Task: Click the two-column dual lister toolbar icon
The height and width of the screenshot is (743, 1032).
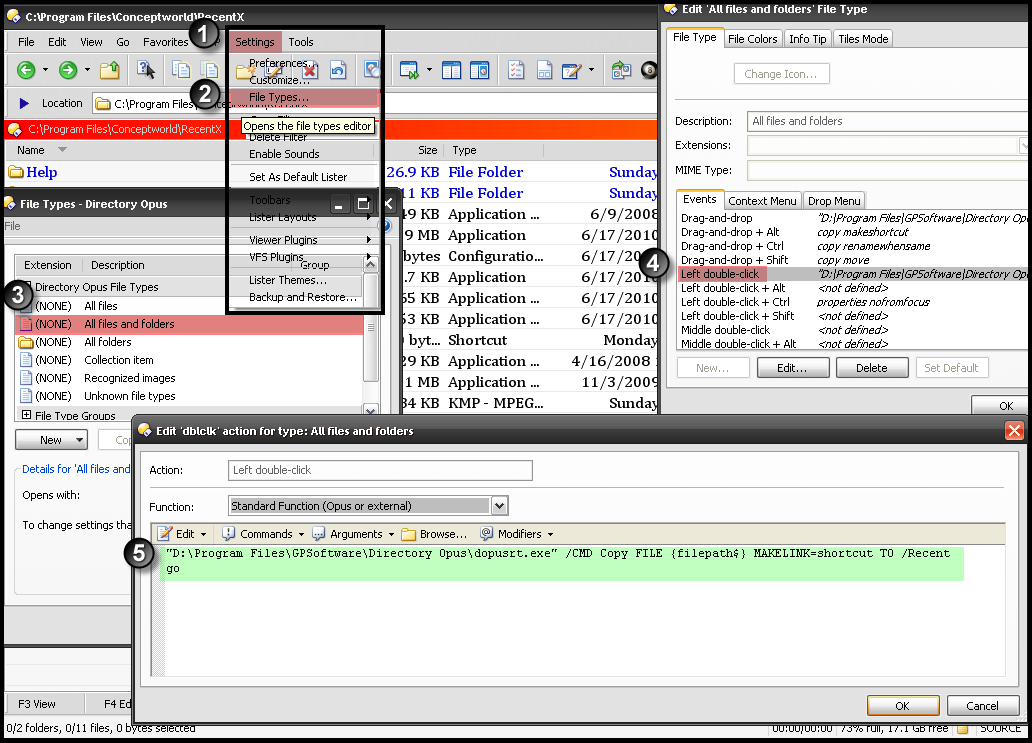Action: click(452, 70)
